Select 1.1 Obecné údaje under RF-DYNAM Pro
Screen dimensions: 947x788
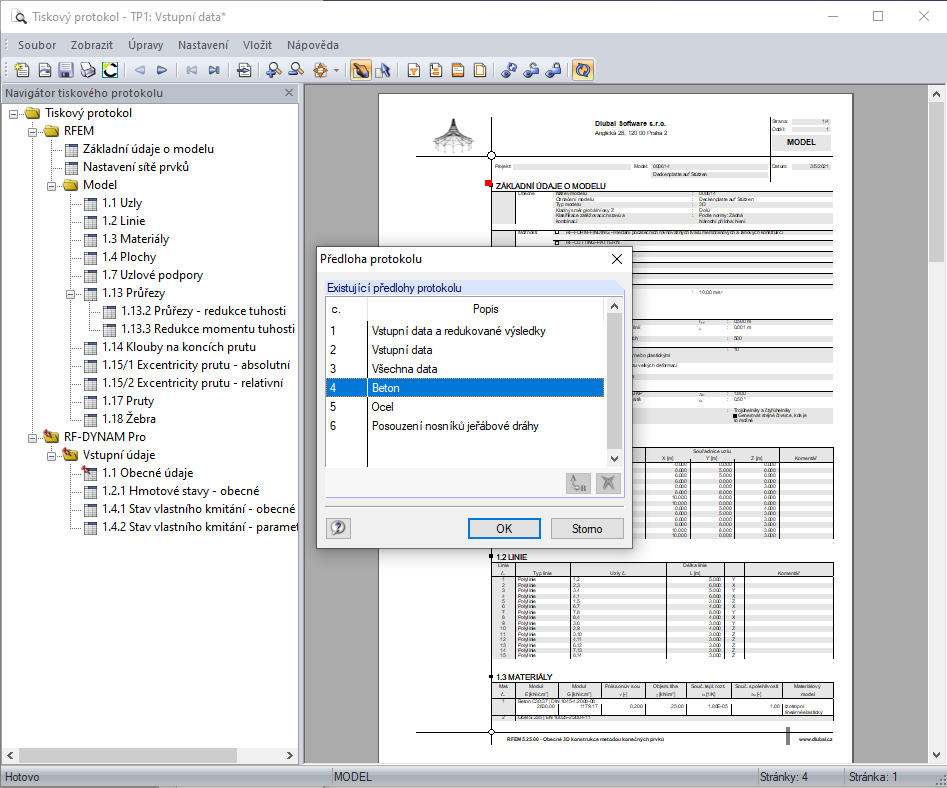tap(147, 473)
